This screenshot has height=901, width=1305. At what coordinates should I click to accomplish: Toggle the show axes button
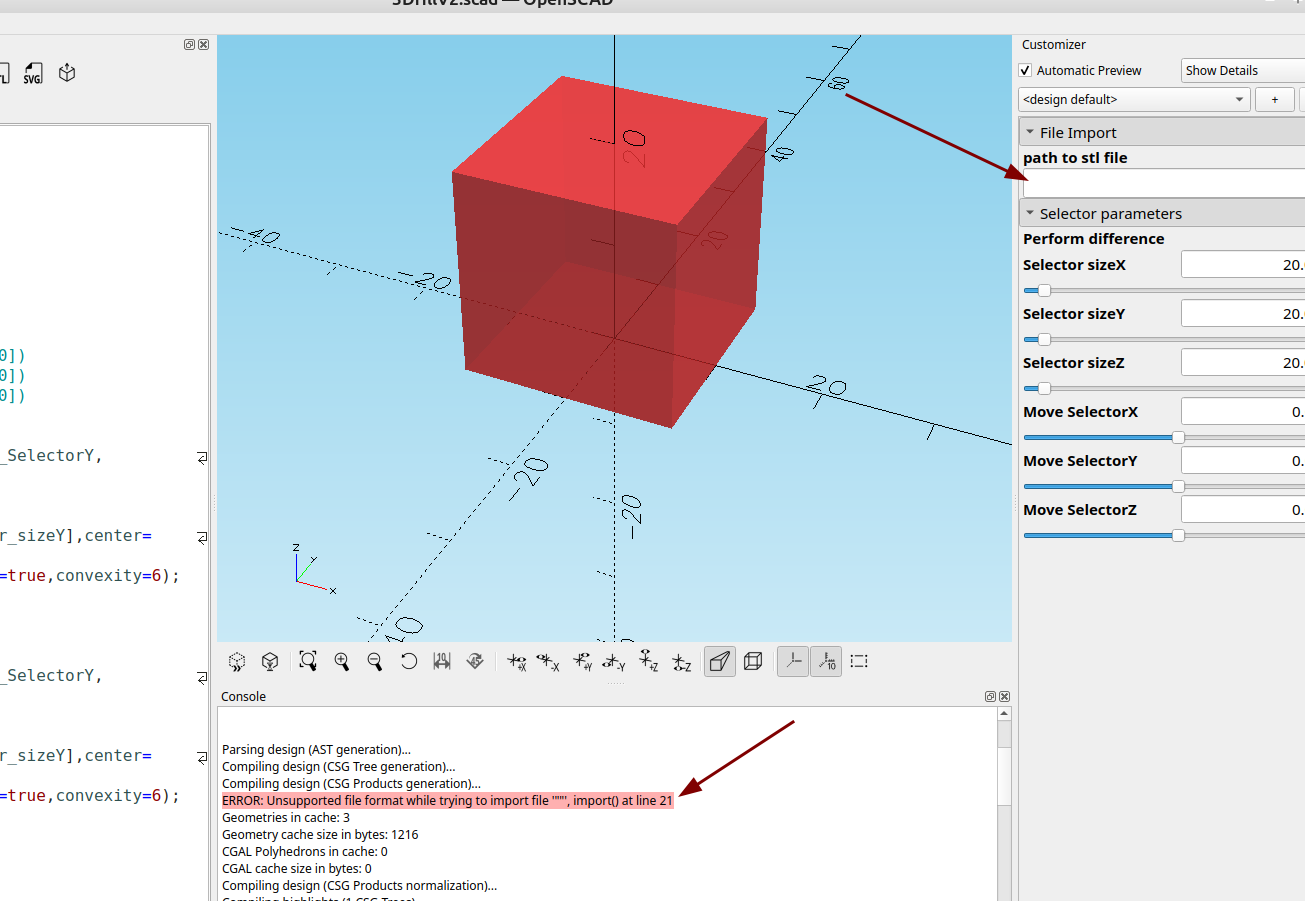click(793, 661)
